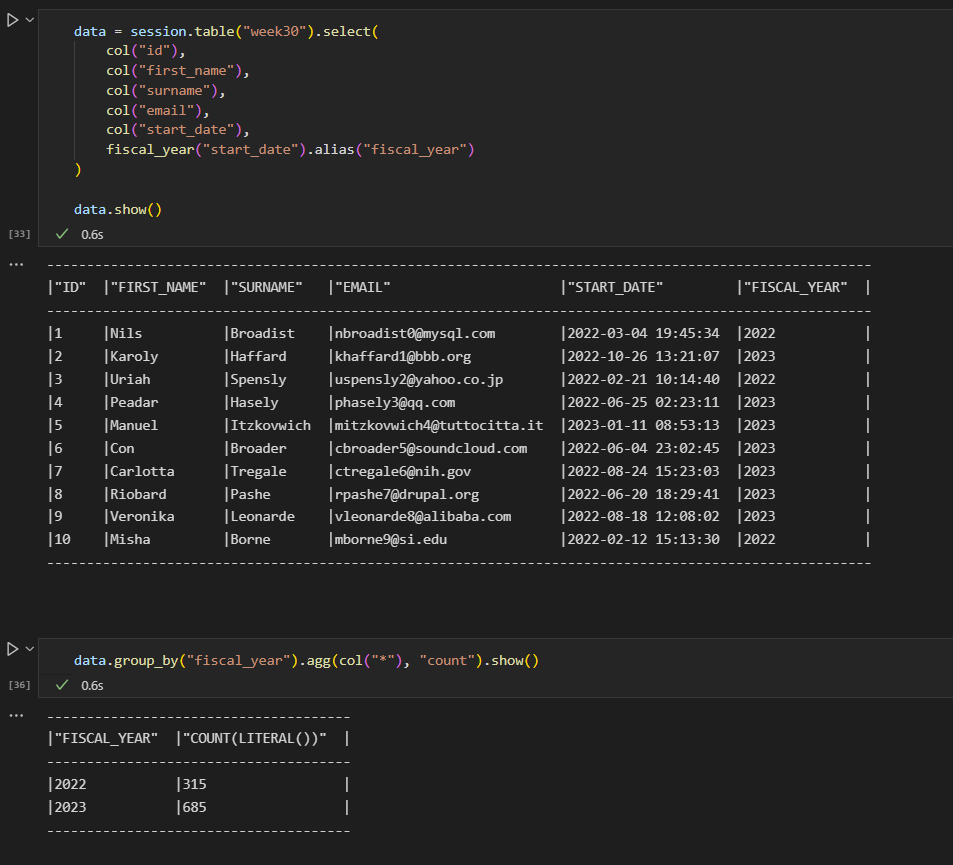Click the 685 count value for 2023
Screen dimensions: 953x865
point(194,807)
